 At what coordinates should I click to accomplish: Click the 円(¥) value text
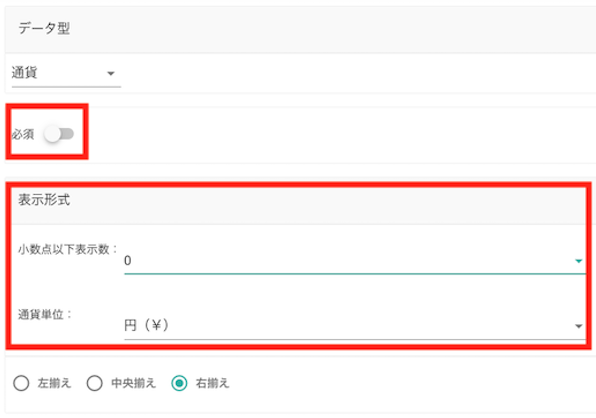pos(146,326)
